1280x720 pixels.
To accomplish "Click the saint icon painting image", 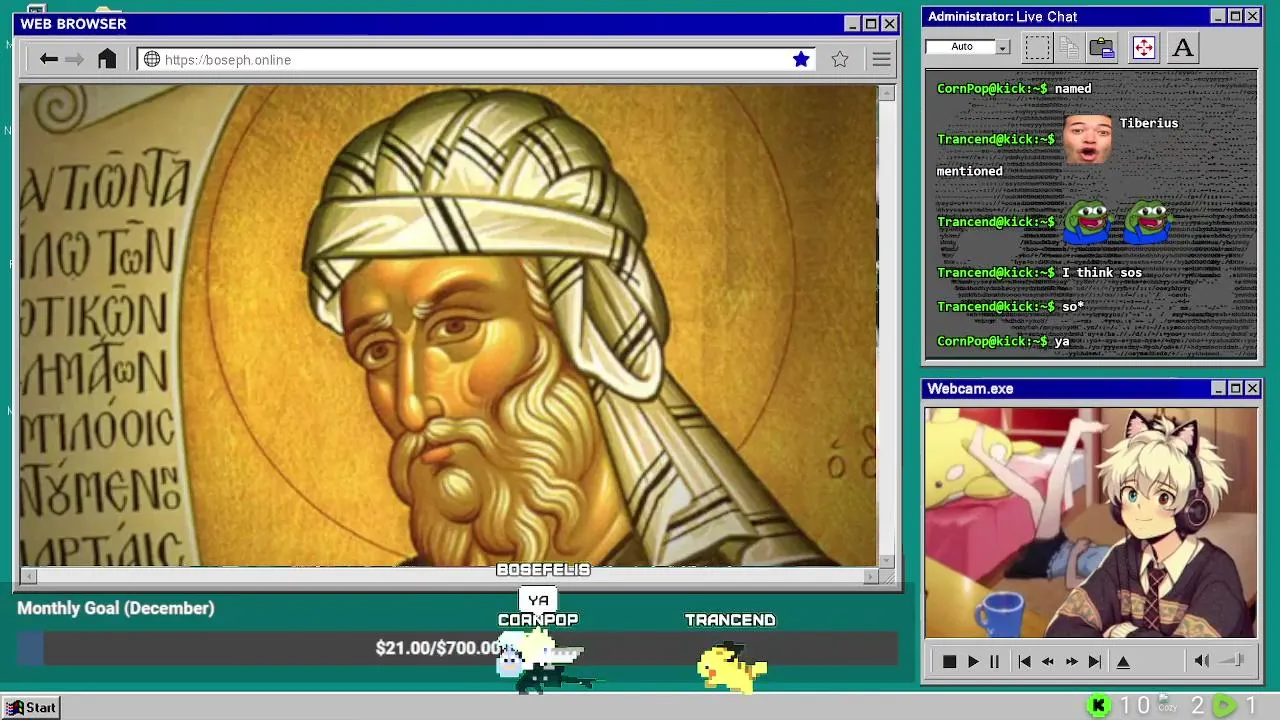I will tap(448, 325).
